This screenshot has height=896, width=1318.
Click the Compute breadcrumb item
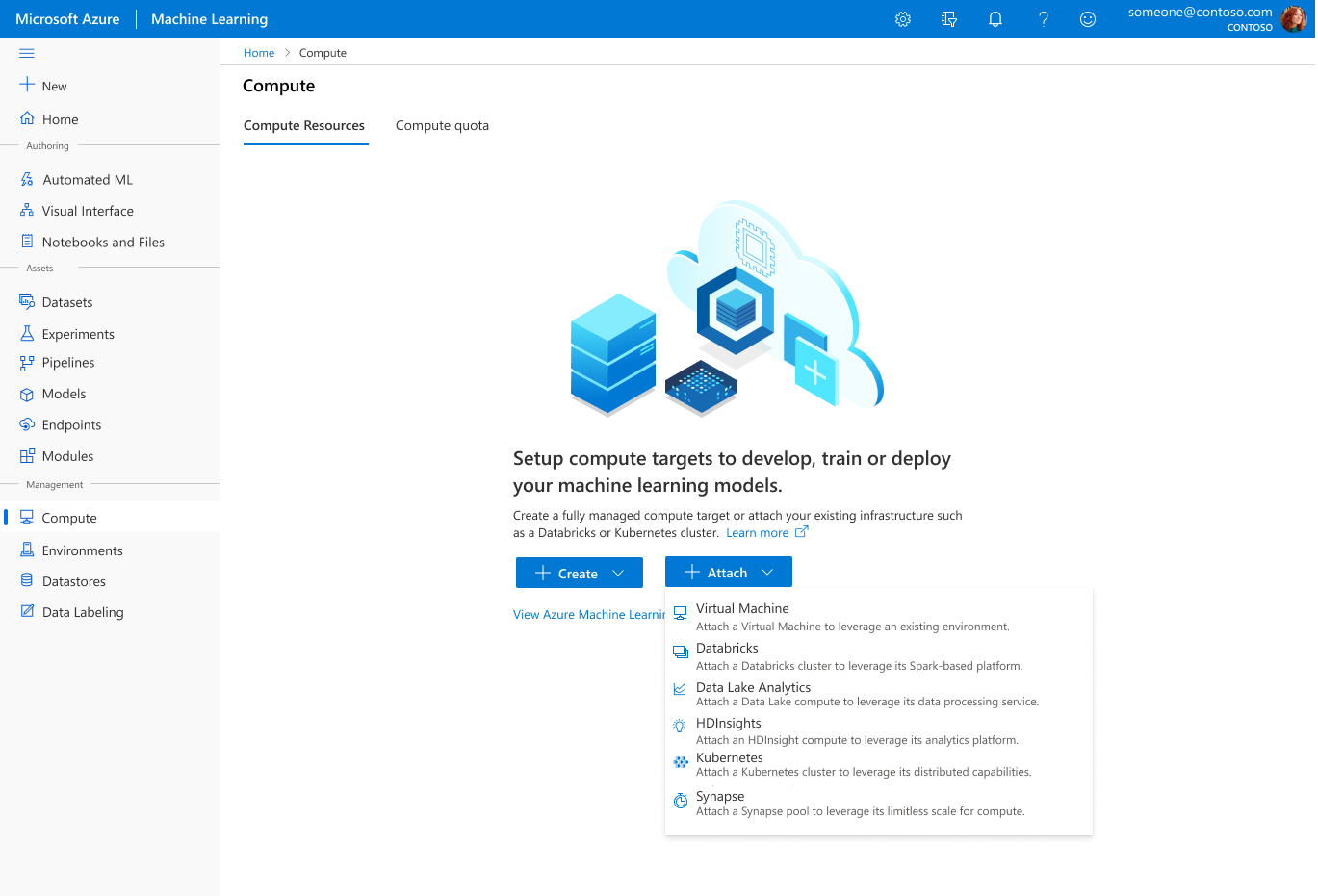[x=323, y=53]
